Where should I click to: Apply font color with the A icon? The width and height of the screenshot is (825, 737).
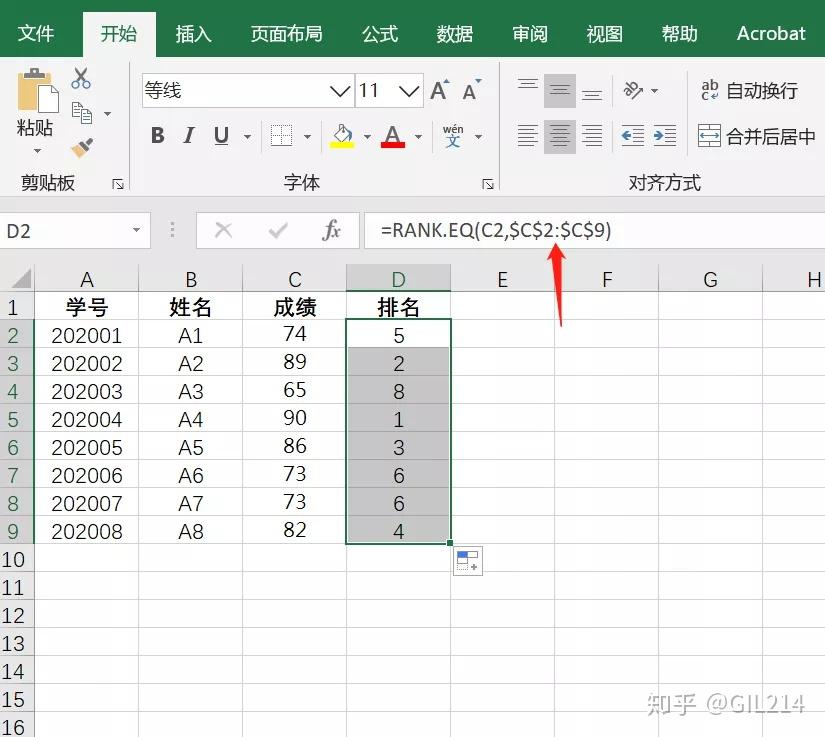(392, 131)
